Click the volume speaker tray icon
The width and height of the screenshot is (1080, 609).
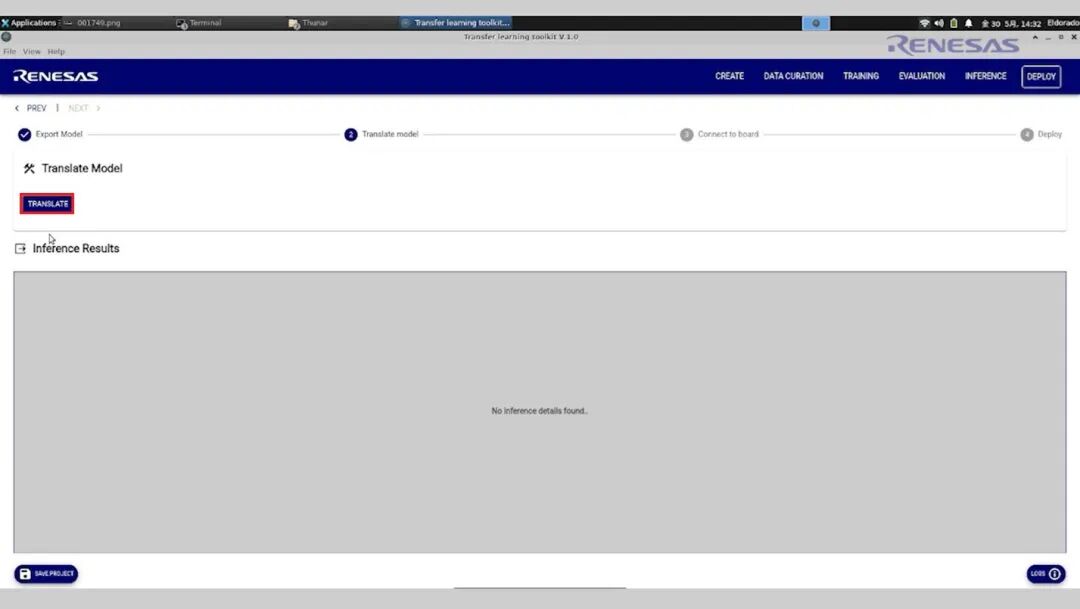(x=939, y=23)
